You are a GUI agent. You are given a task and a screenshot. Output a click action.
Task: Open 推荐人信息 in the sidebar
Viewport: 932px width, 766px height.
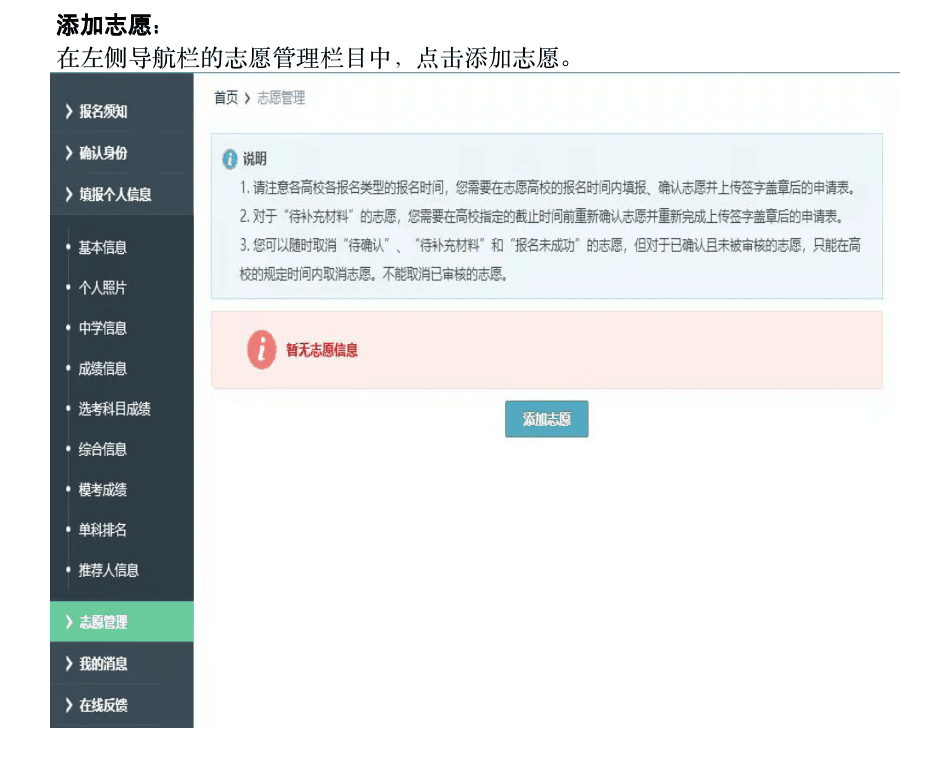(108, 570)
